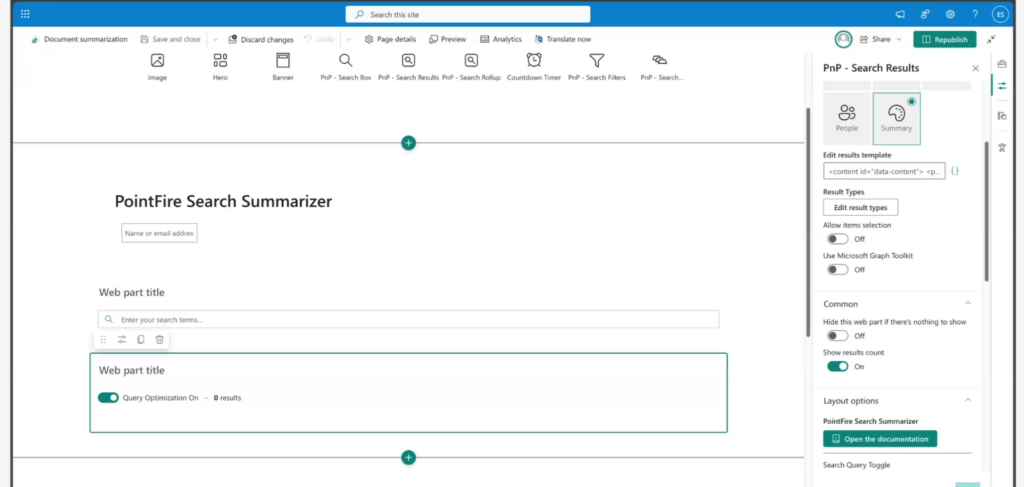Image resolution: width=1024 pixels, height=487 pixels.
Task: Click the curly braces template editor icon
Action: click(955, 171)
